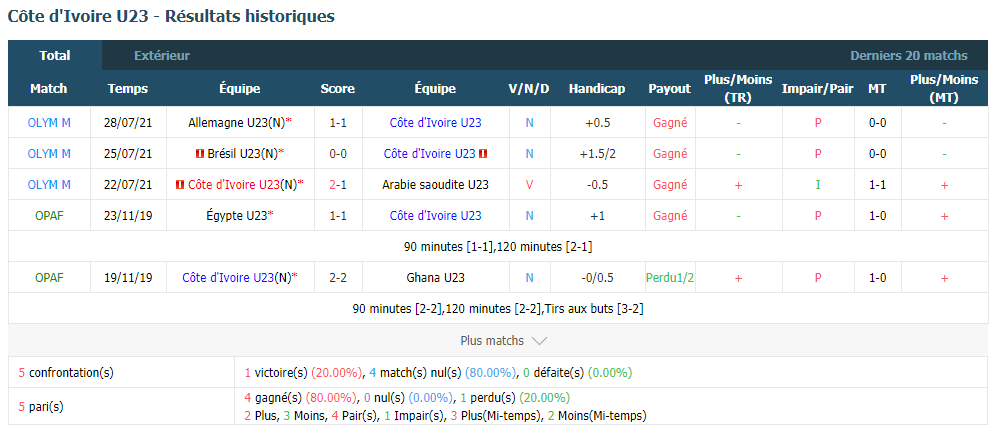Click the chevron icon next to Plus matchs

click(539, 341)
